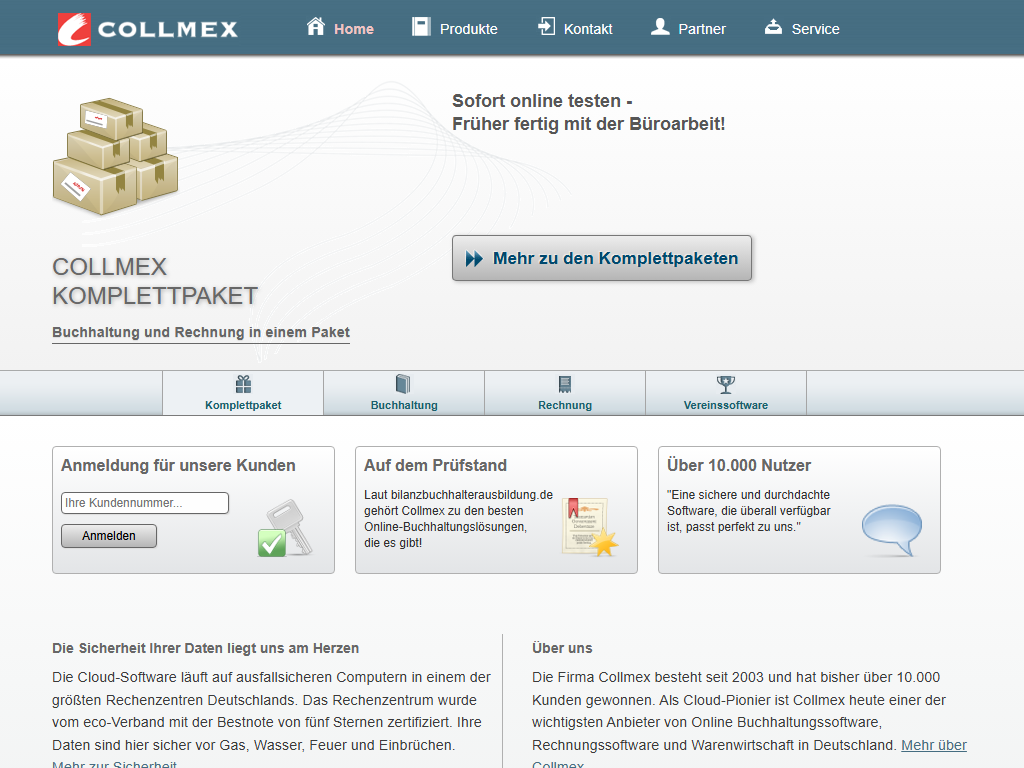Click the bilanzbuchhalterausbildung.de review text

tap(458, 519)
